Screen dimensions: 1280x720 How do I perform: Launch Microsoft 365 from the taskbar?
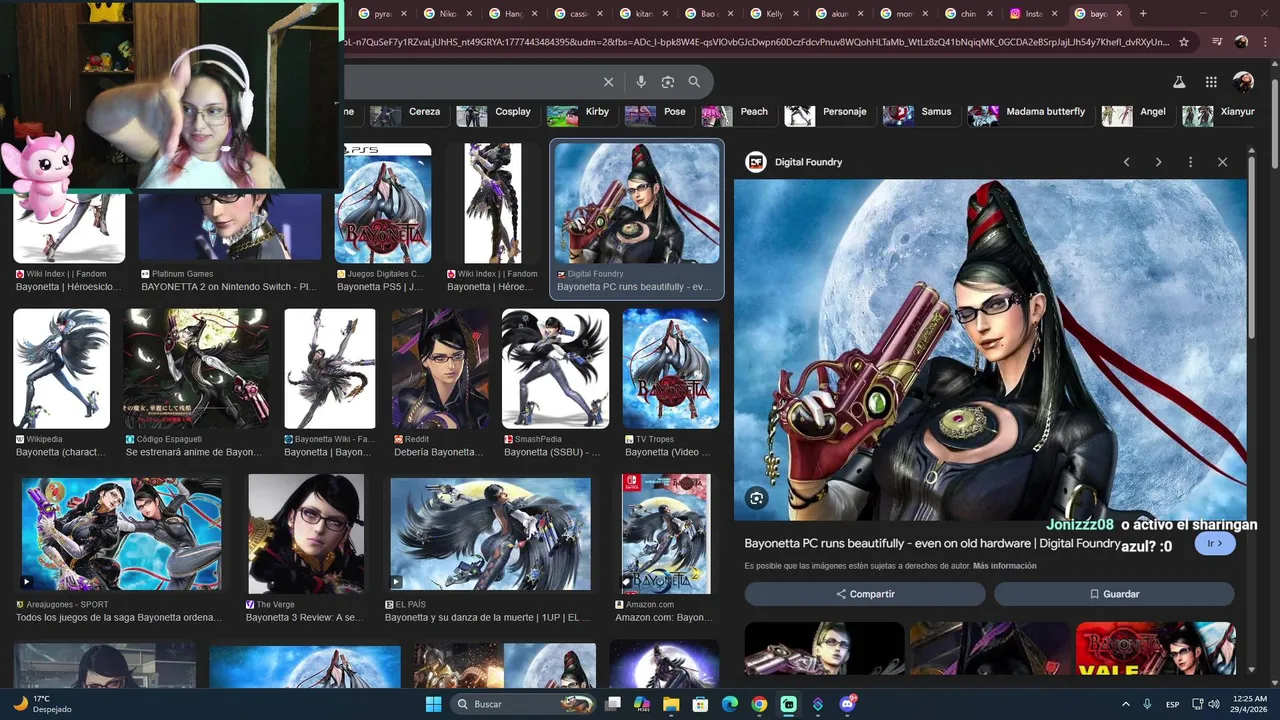click(642, 704)
